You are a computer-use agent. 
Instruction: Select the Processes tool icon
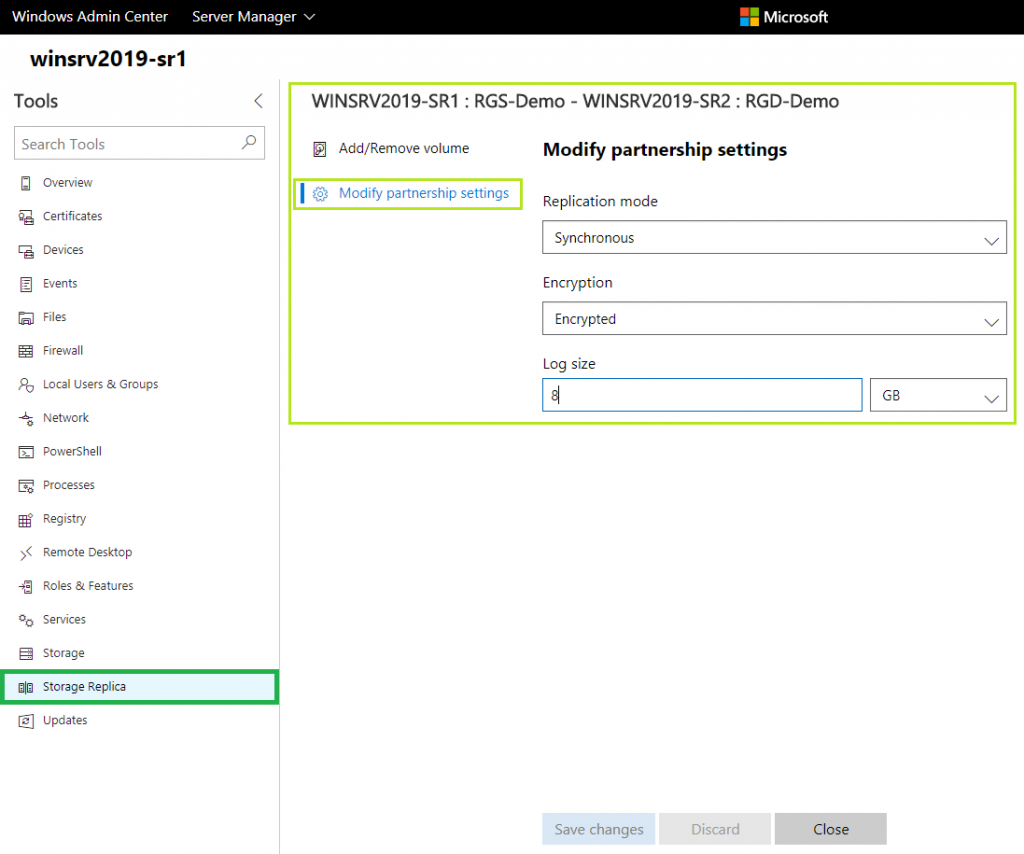[25, 485]
